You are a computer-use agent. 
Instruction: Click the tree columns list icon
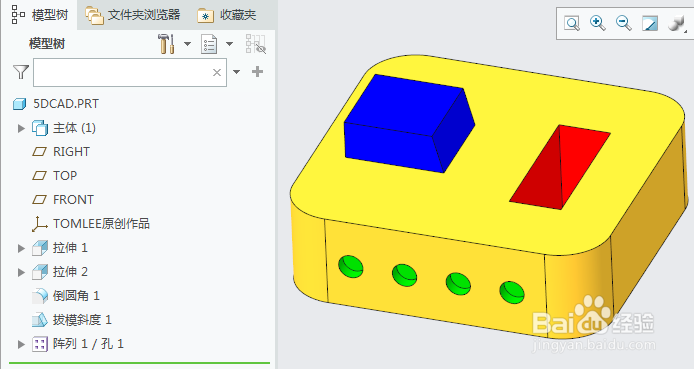tap(209, 44)
